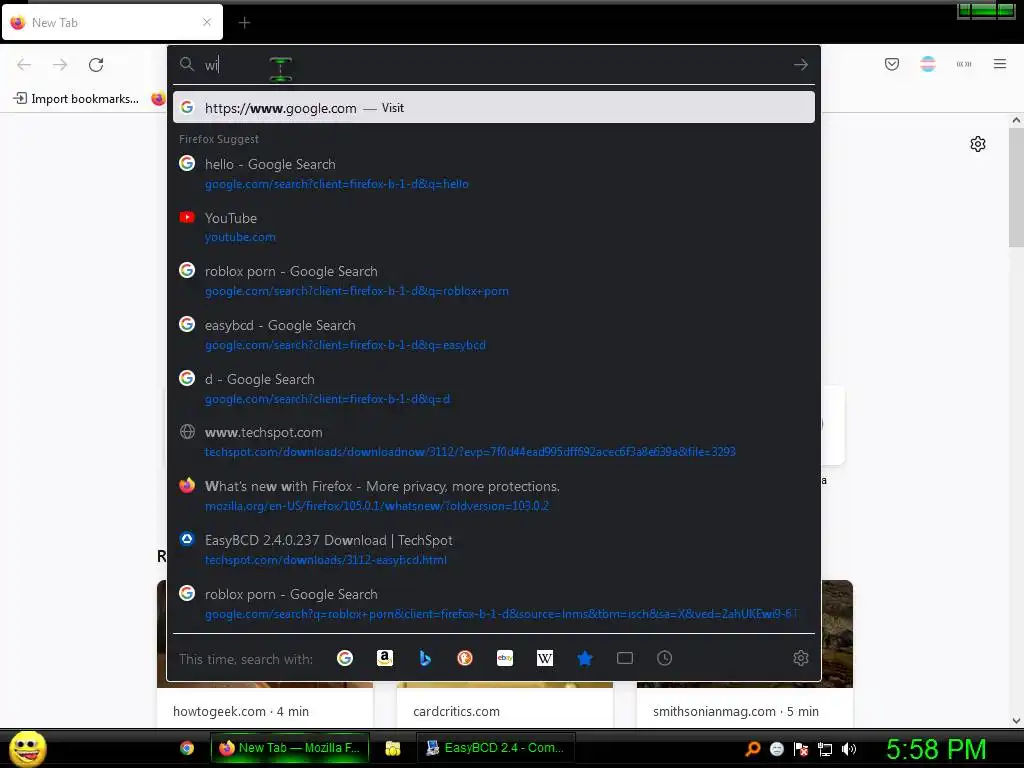Search open tabs via tab icon
The height and width of the screenshot is (768, 1024).
pos(625,658)
